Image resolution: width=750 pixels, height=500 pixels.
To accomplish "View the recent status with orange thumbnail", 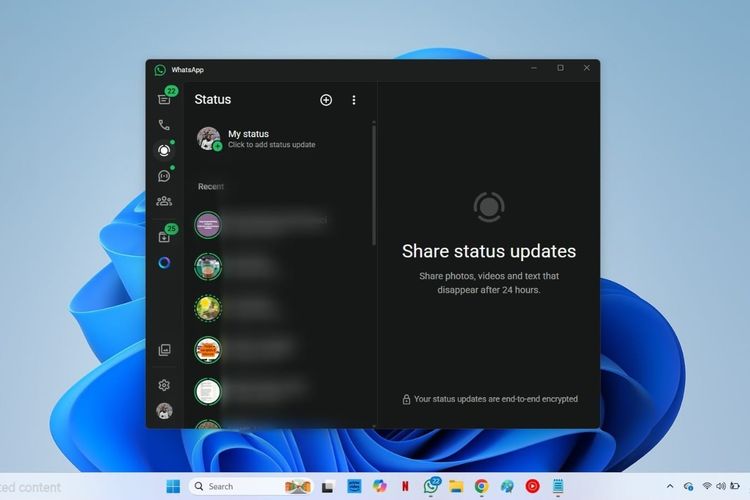I will point(208,348).
